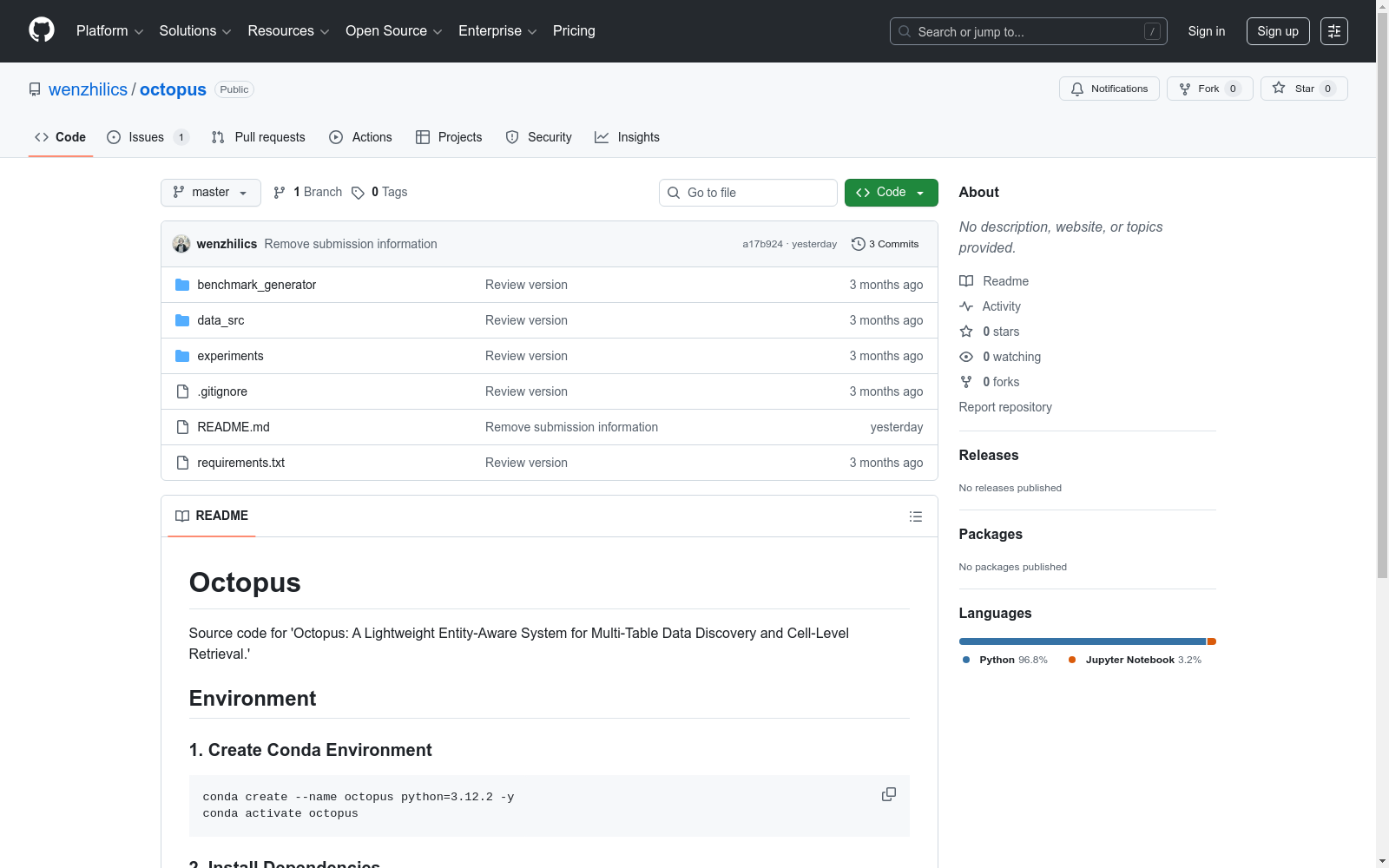Screen dimensions: 1389x868
Task: Click the GitHub logo icon
Action: [42, 30]
